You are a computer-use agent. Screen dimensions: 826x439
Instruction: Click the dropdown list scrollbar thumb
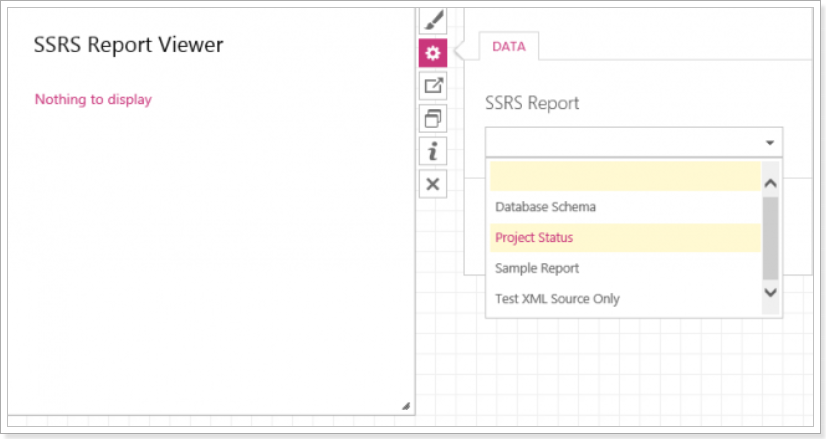pyautogui.click(x=770, y=238)
